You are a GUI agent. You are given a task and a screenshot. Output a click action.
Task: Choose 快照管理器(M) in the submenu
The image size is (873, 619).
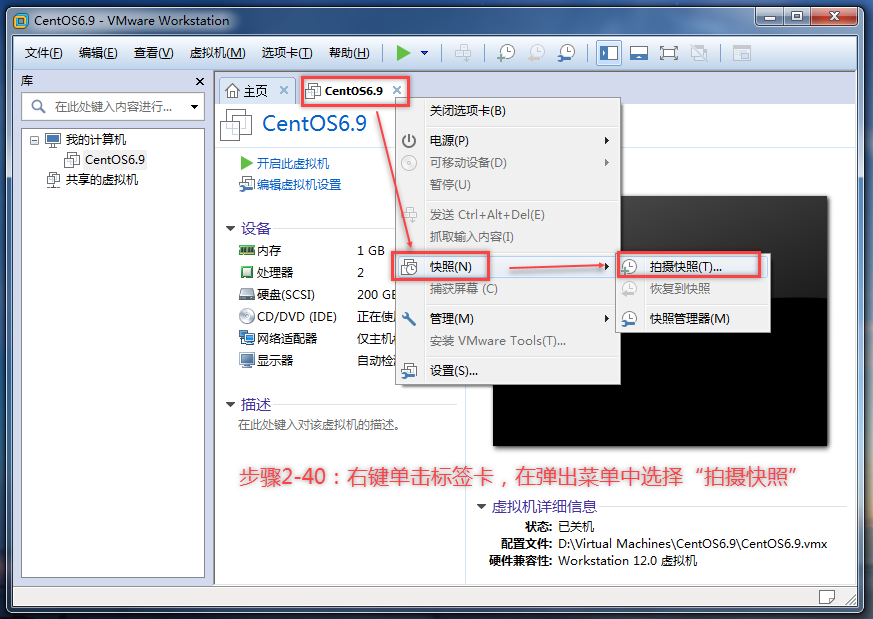(x=693, y=318)
